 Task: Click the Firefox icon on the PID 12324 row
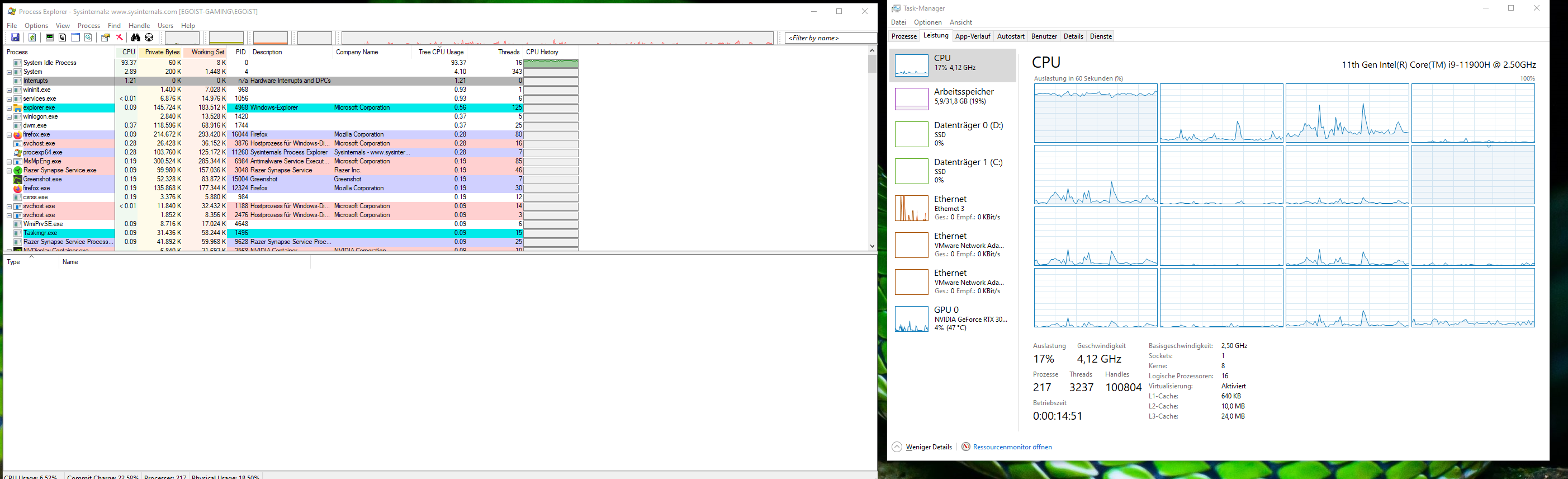[x=18, y=189]
